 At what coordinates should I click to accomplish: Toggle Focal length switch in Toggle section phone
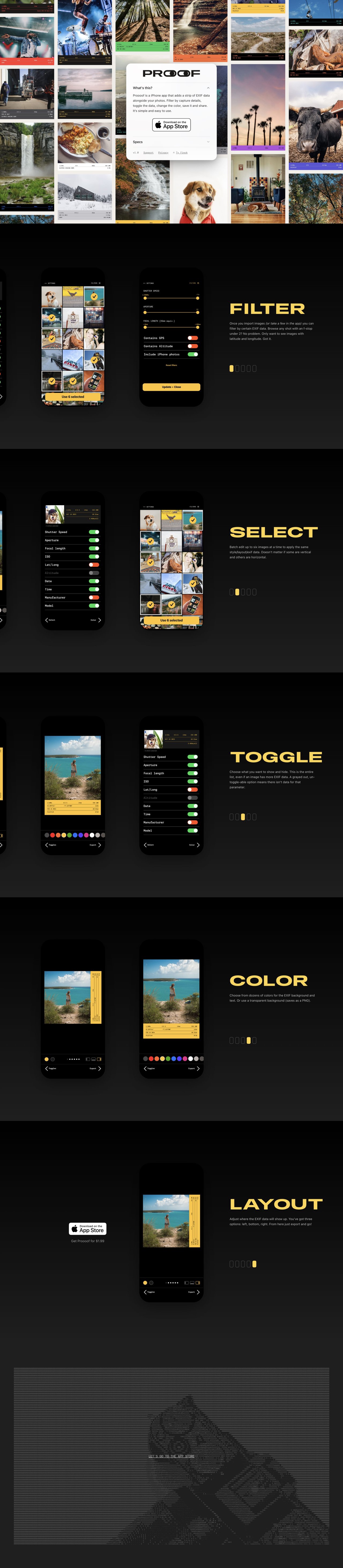coord(192,773)
